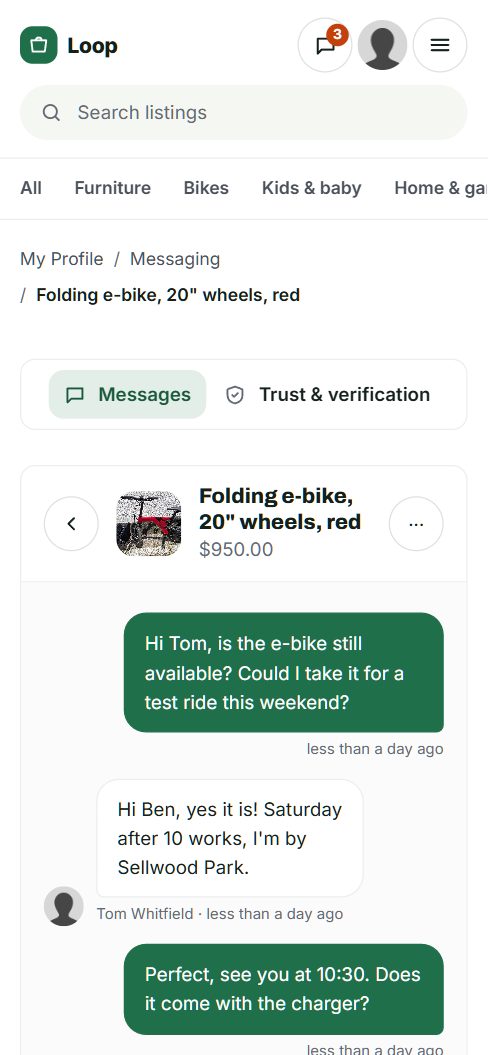Click the Search listings input field
Image resolution: width=488 pixels, height=1055 pixels.
tap(244, 112)
